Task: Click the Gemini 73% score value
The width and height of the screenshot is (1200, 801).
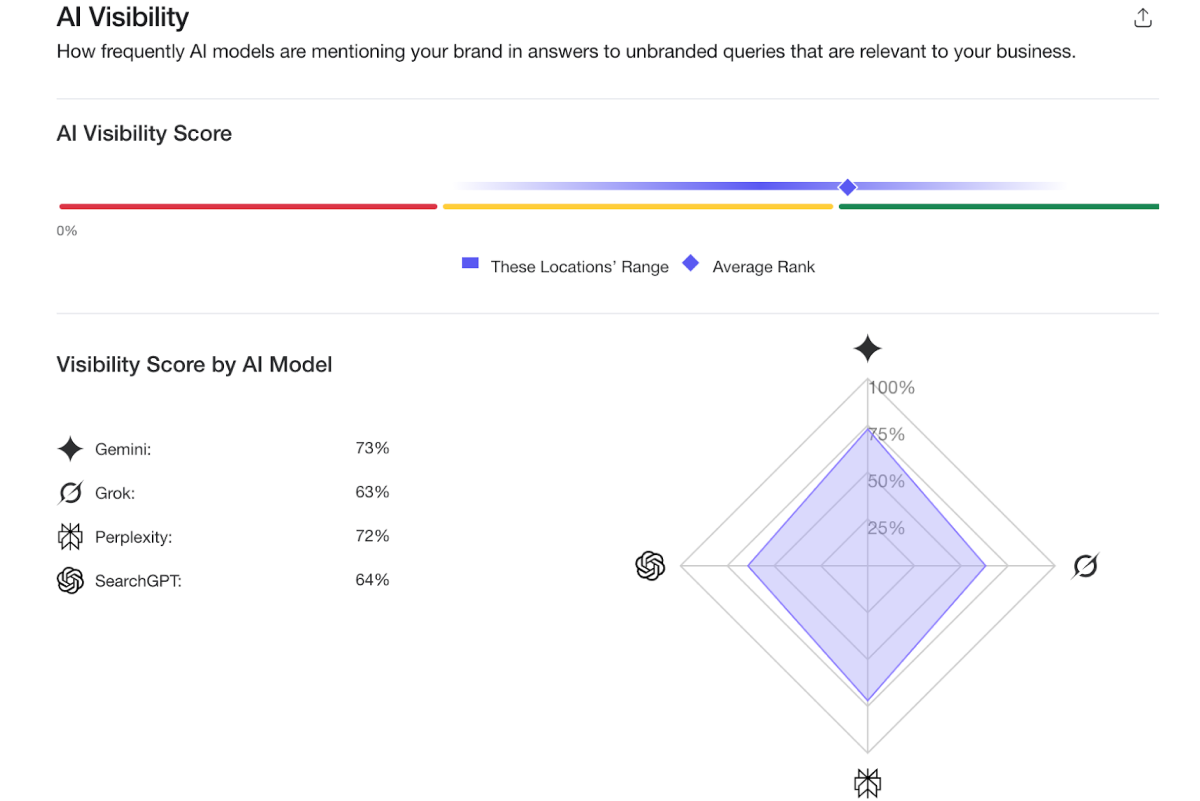Action: 372,448
